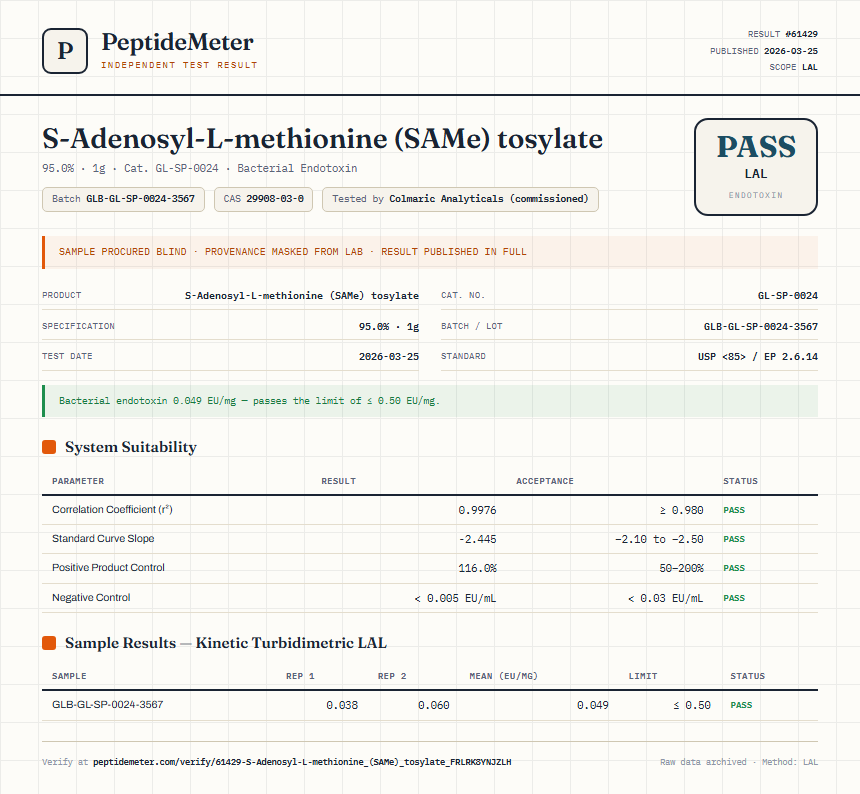Click PASS status for Positive Product Control

[734, 568]
